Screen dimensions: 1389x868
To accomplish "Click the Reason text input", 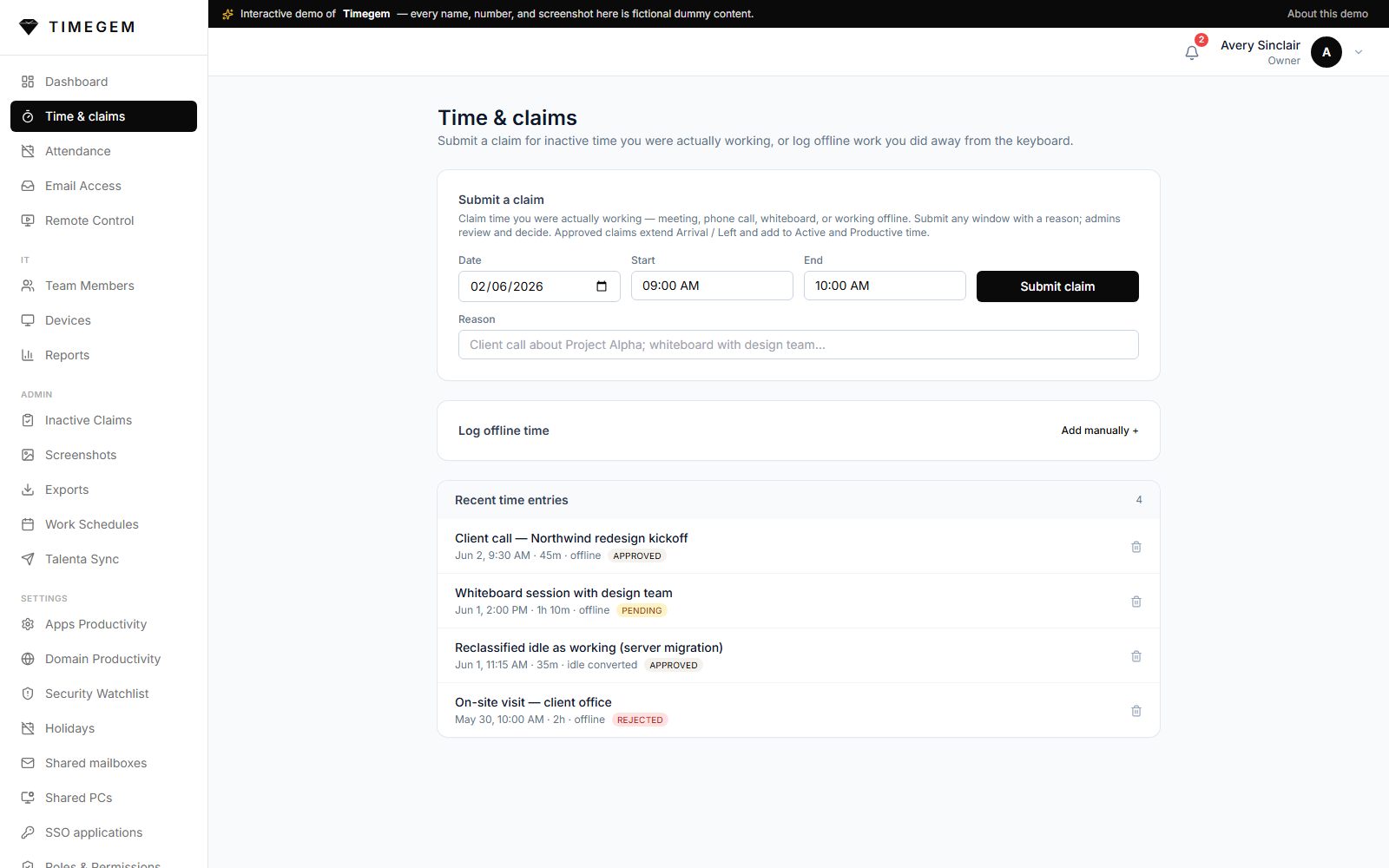I will tap(799, 345).
